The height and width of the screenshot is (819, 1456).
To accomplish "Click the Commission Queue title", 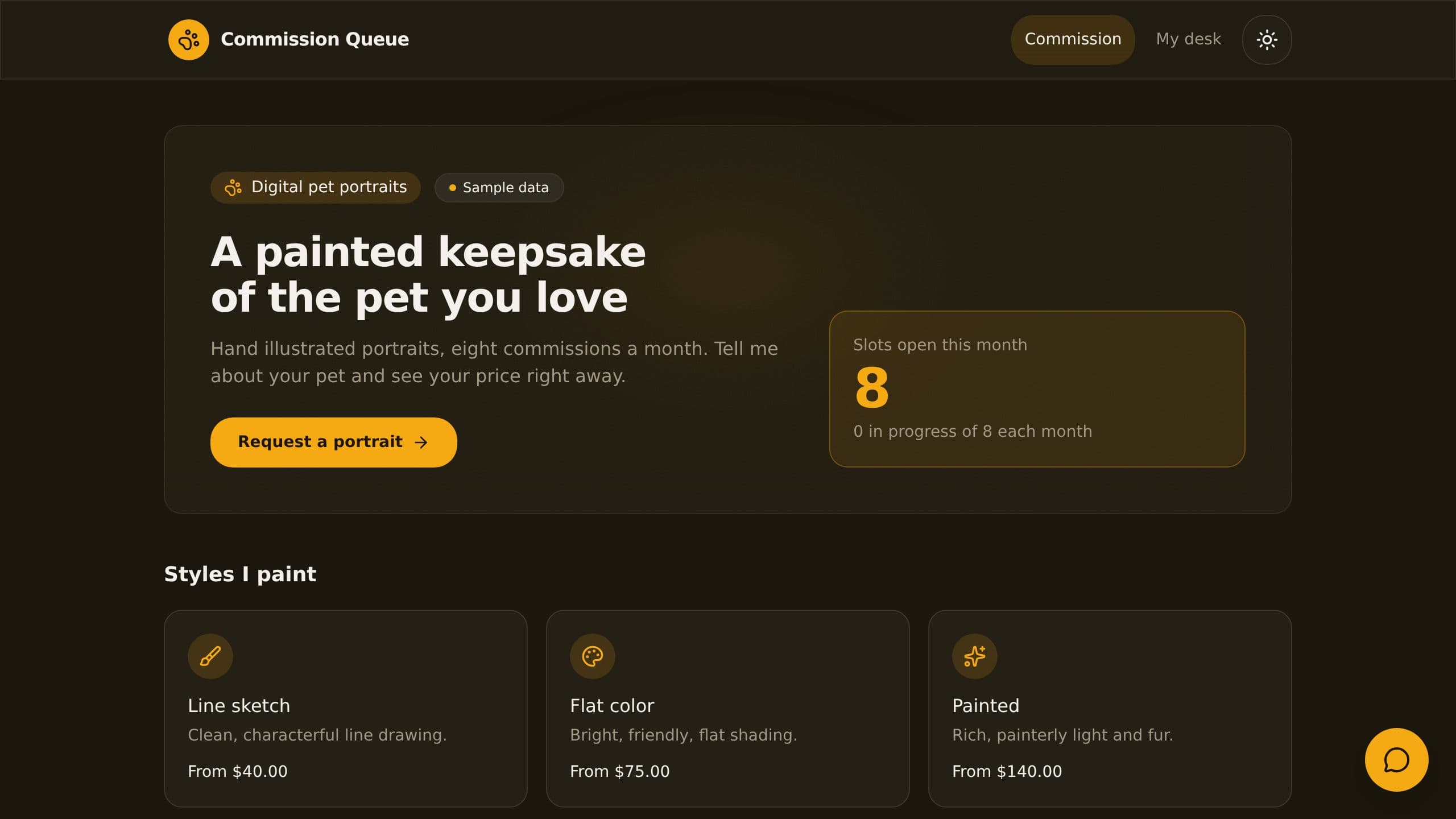I will point(315,39).
